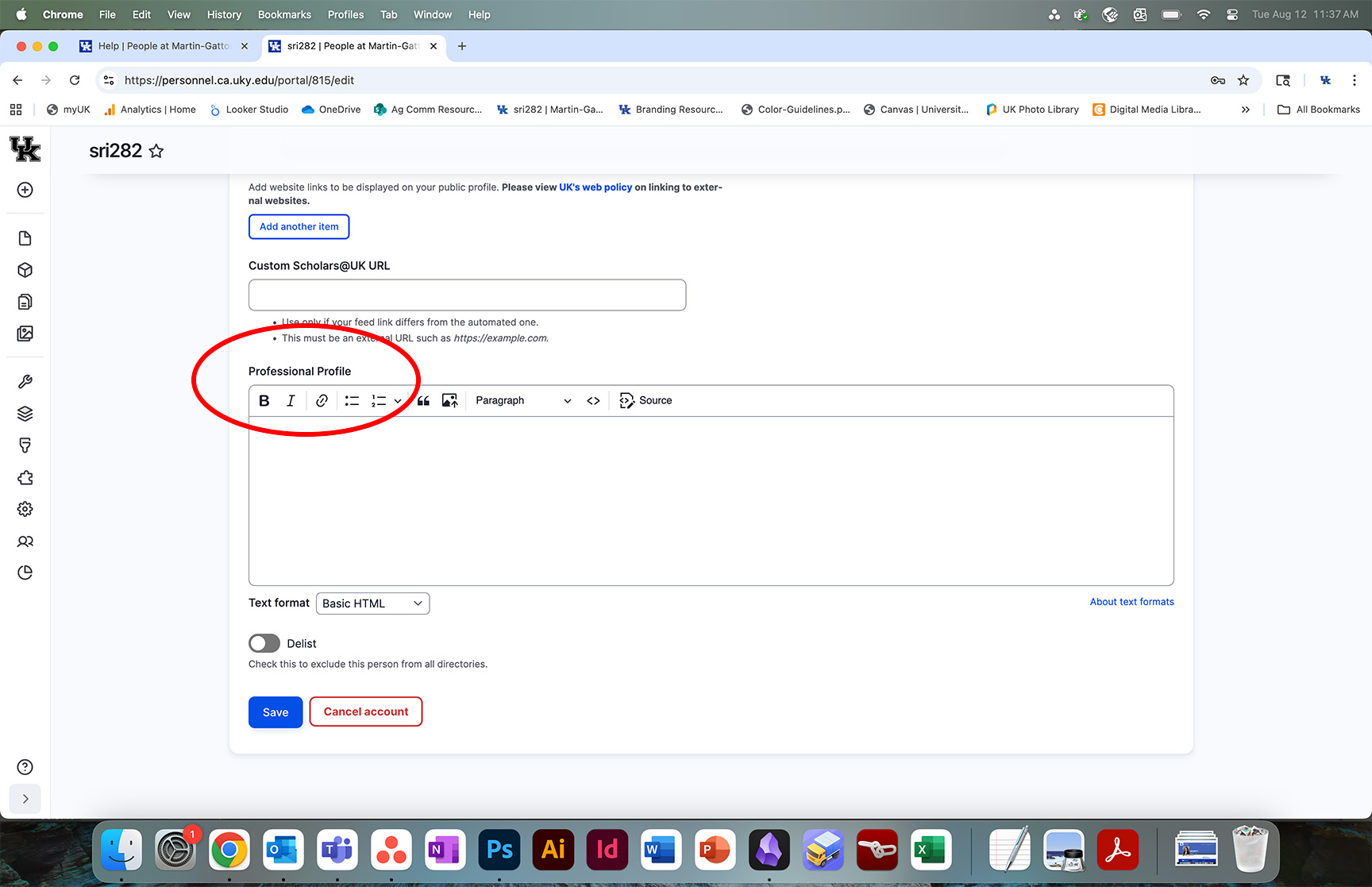Open UK Photo Library bookmark
The image size is (1372, 887).
1032,110
